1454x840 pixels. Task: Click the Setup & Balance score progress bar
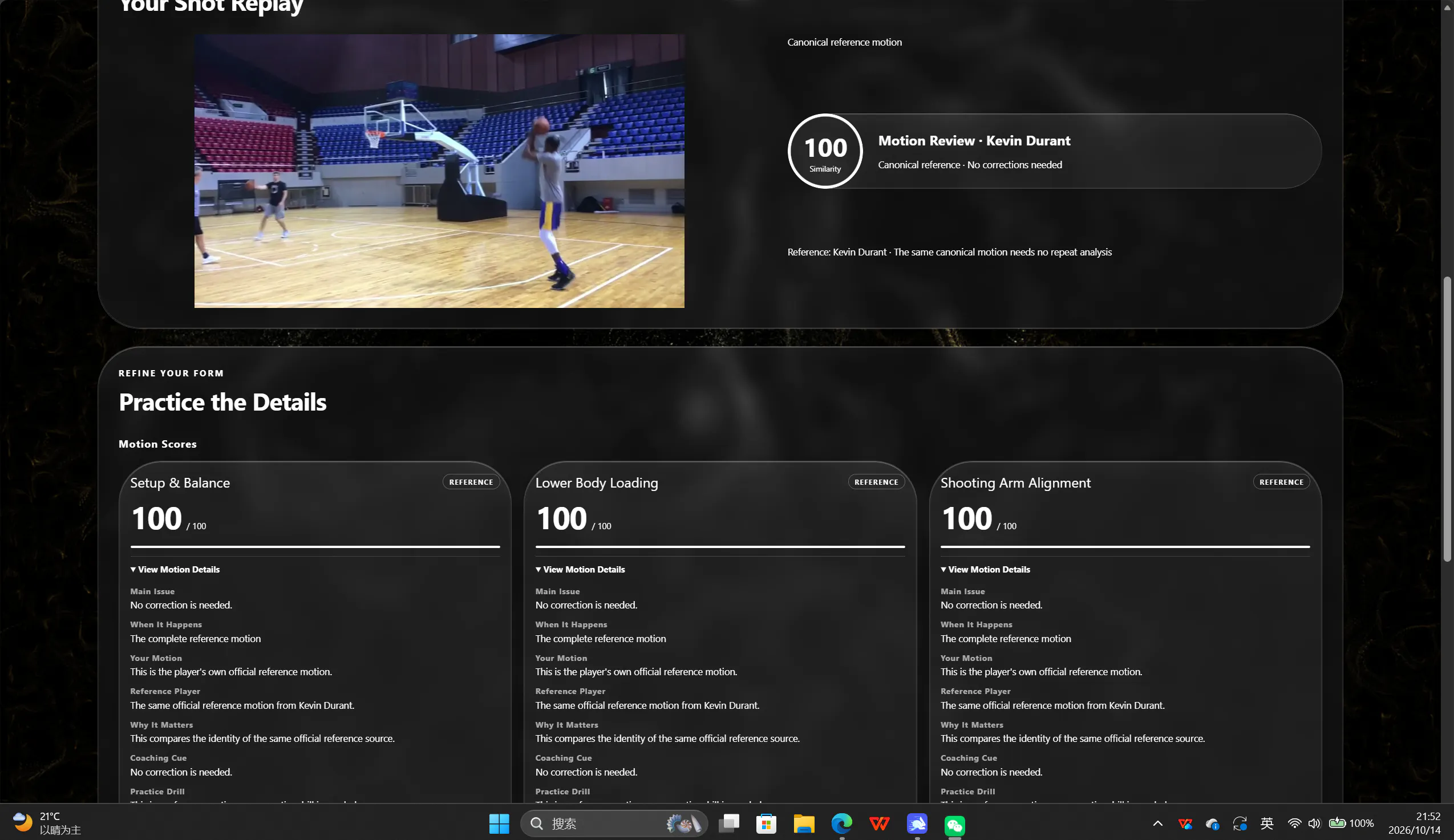[x=315, y=546]
